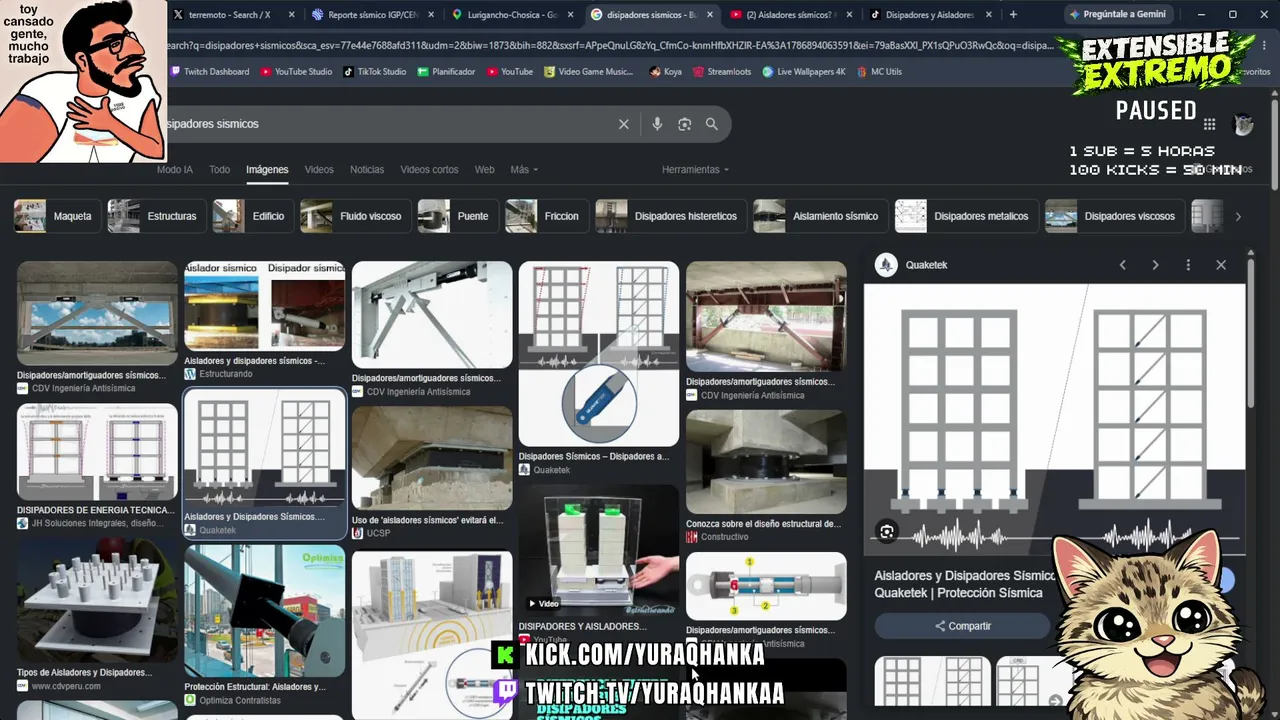Viewport: 1280px width, 720px height.
Task: Show the previous image in the Quaketek panel
Action: click(1123, 265)
